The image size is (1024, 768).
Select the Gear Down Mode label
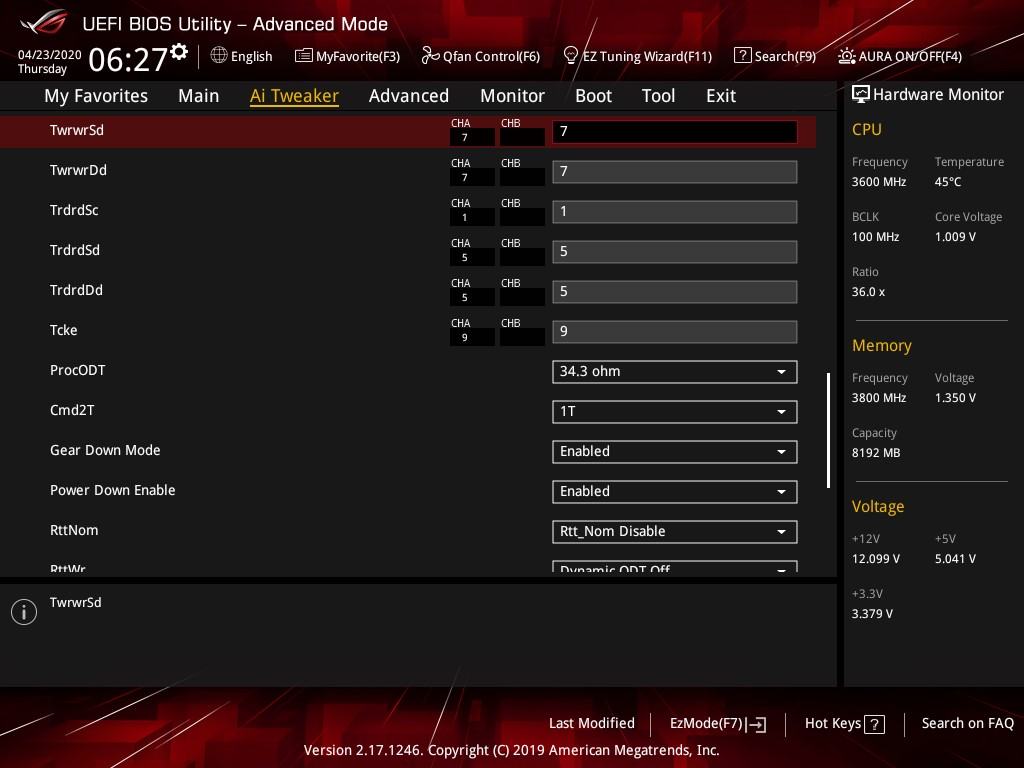coord(104,450)
